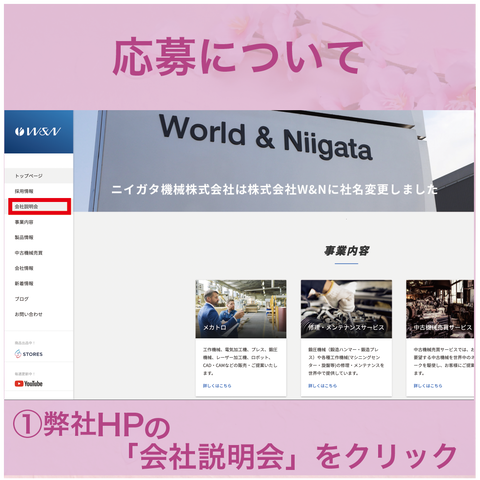This screenshot has height=480, width=480.
Task: Click the World & Niigata hero image
Action: [x=273, y=161]
